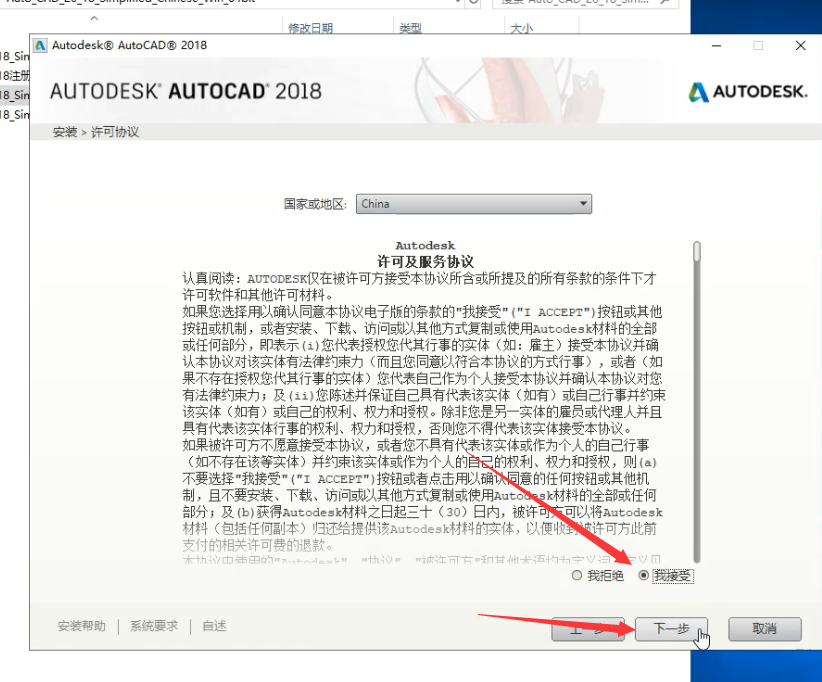Select the 我接受 (I Accept) radio button
This screenshot has height=682, width=822.
(644, 576)
